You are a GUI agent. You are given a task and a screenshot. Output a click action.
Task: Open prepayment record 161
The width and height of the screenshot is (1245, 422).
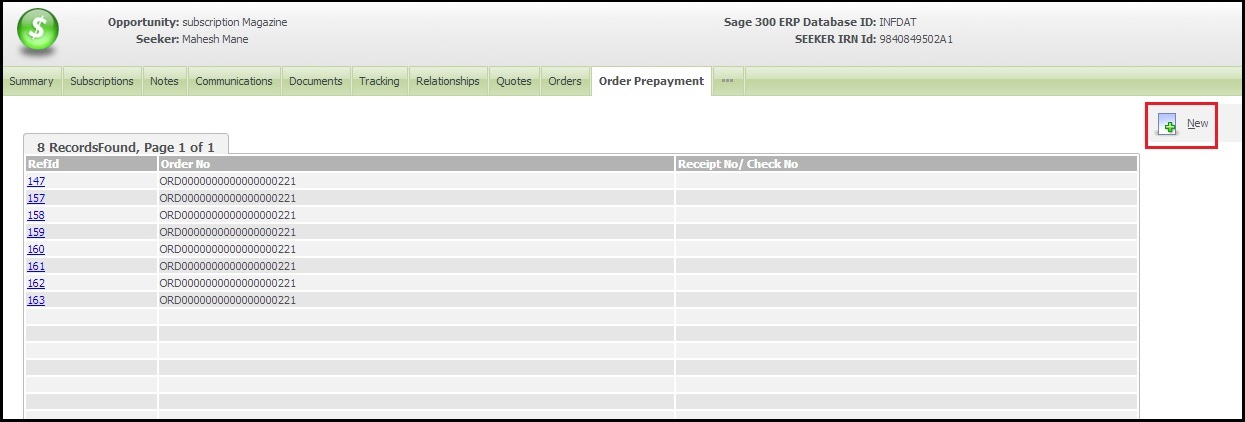click(36, 266)
